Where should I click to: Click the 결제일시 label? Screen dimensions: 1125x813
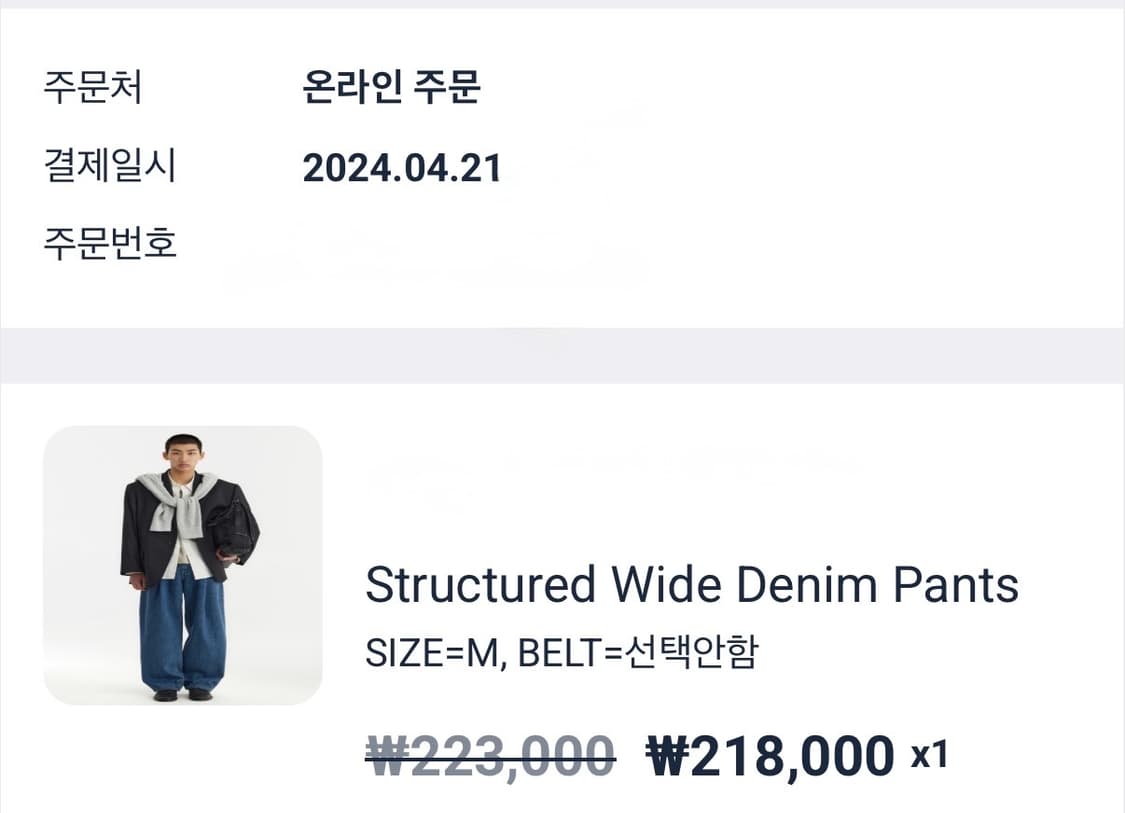click(x=109, y=166)
